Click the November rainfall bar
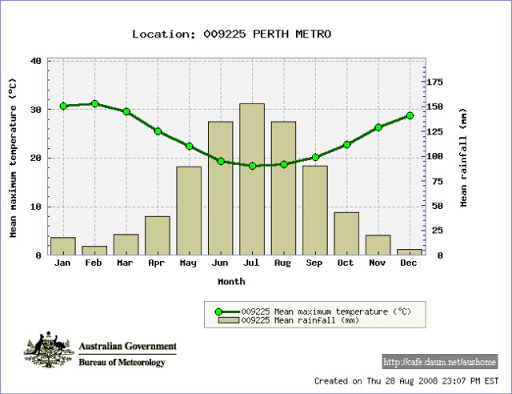This screenshot has width=512, height=394. [x=378, y=245]
